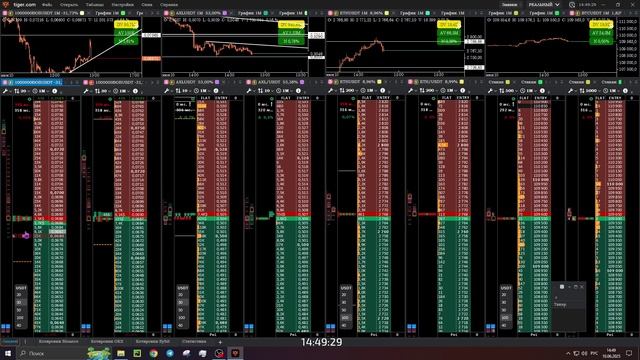Select USDT volume 20 in the ETHUSDT 8,96% panel
Viewport: 640px width, 360px height.
344,295
